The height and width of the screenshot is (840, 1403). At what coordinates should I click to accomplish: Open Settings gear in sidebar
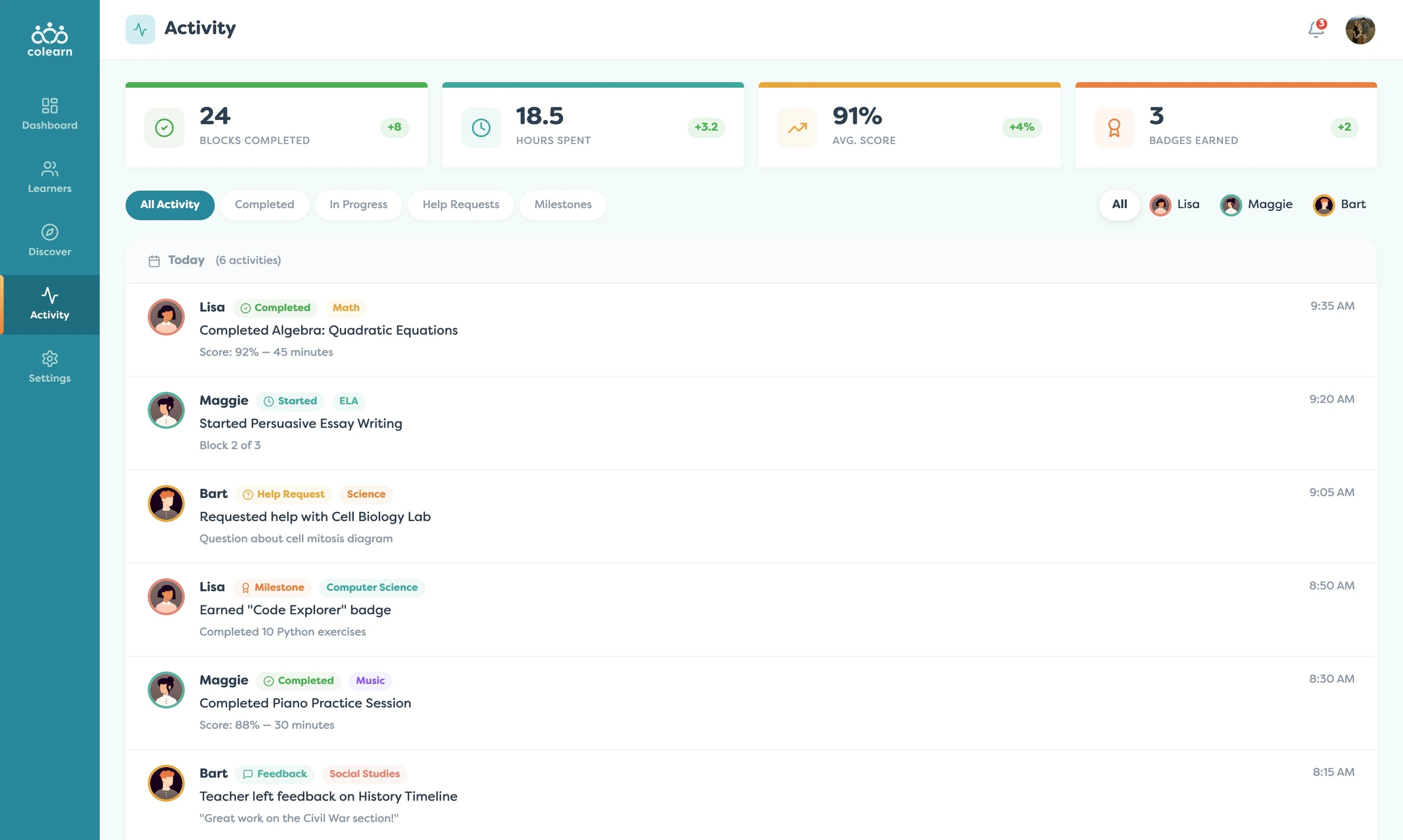50,367
